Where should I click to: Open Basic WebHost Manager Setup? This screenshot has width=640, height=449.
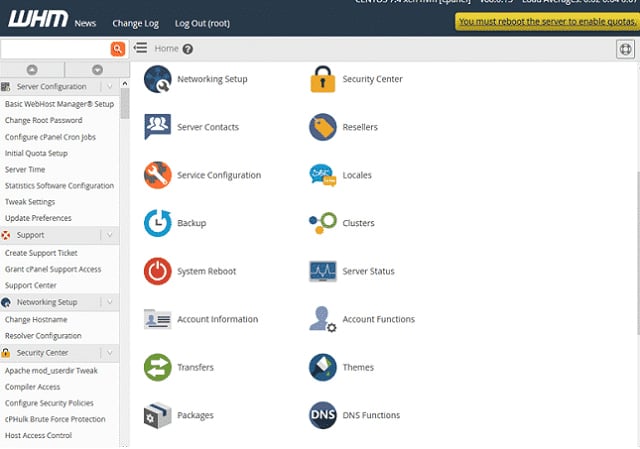(60, 104)
